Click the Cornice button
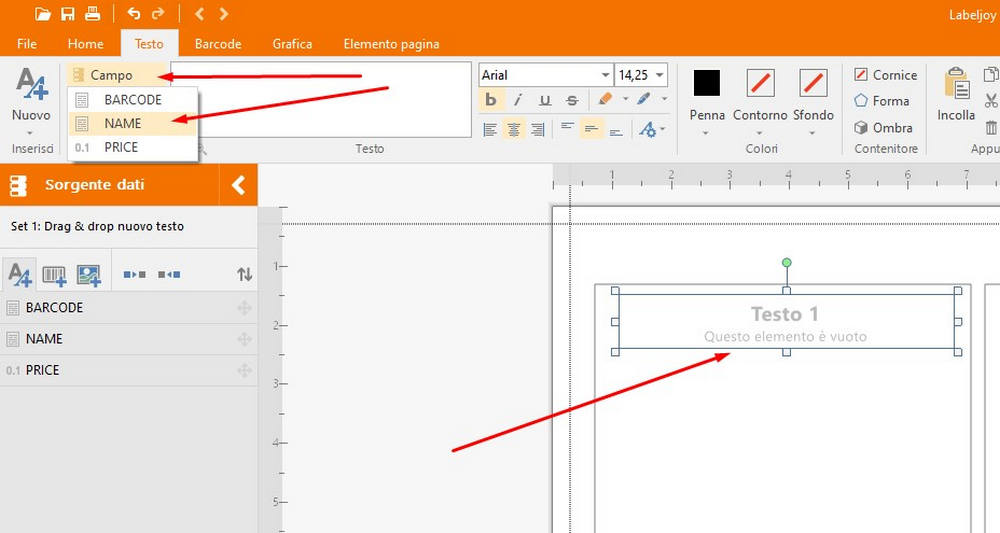 click(x=885, y=75)
